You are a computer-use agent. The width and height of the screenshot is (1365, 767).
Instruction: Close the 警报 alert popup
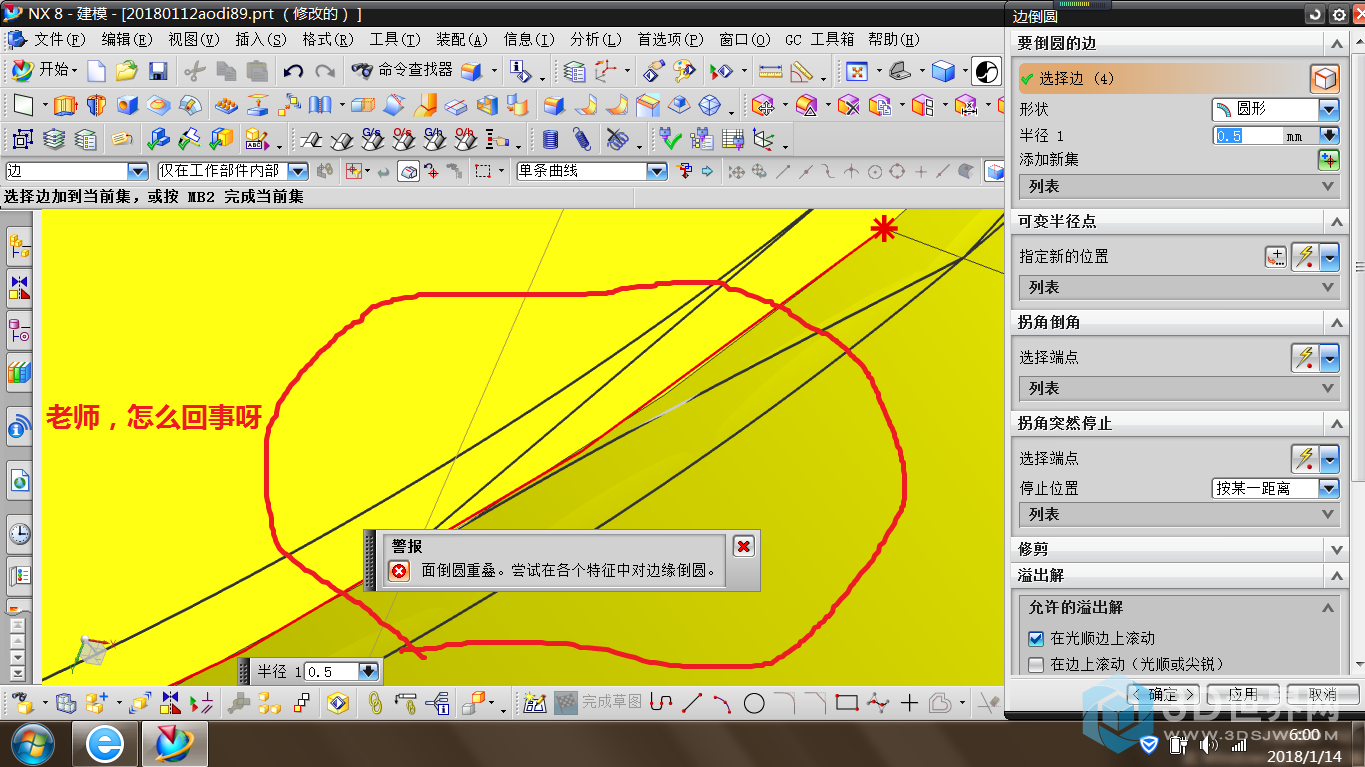743,546
